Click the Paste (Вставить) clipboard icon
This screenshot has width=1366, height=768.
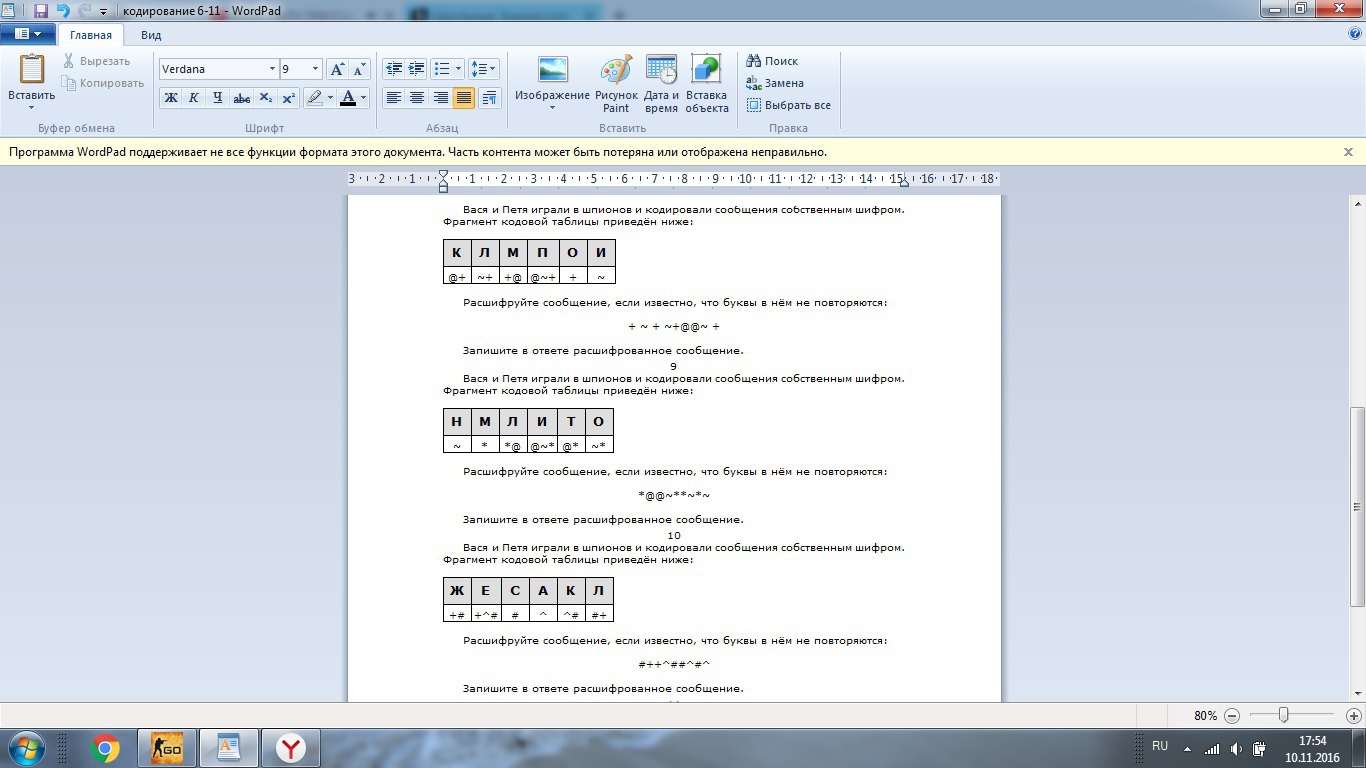point(31,70)
